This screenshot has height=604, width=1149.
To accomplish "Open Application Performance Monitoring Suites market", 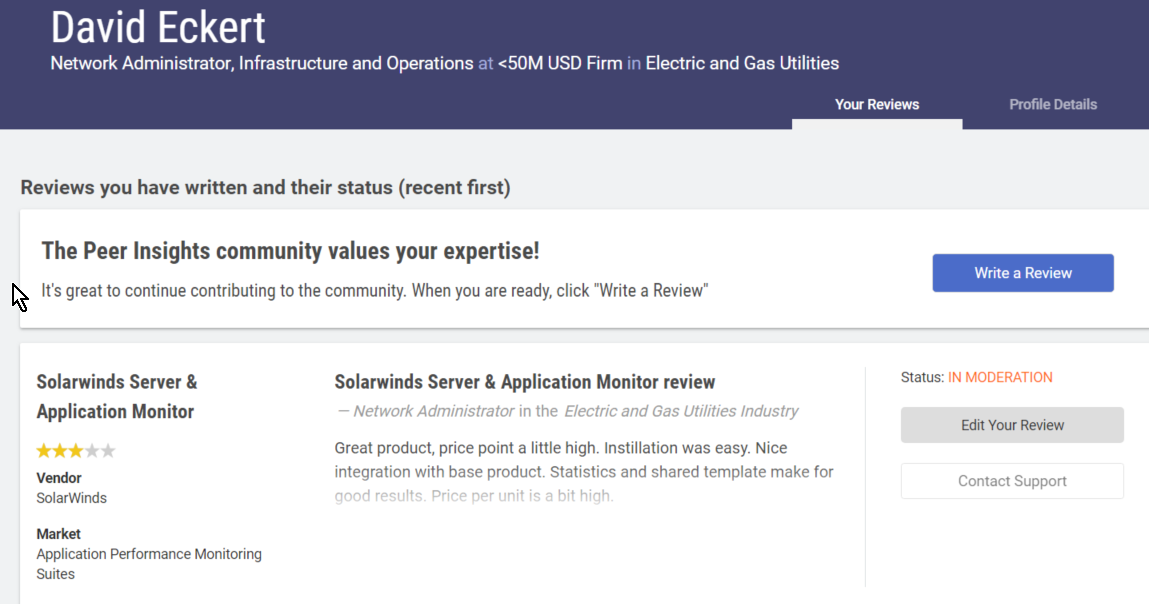I will tap(149, 564).
